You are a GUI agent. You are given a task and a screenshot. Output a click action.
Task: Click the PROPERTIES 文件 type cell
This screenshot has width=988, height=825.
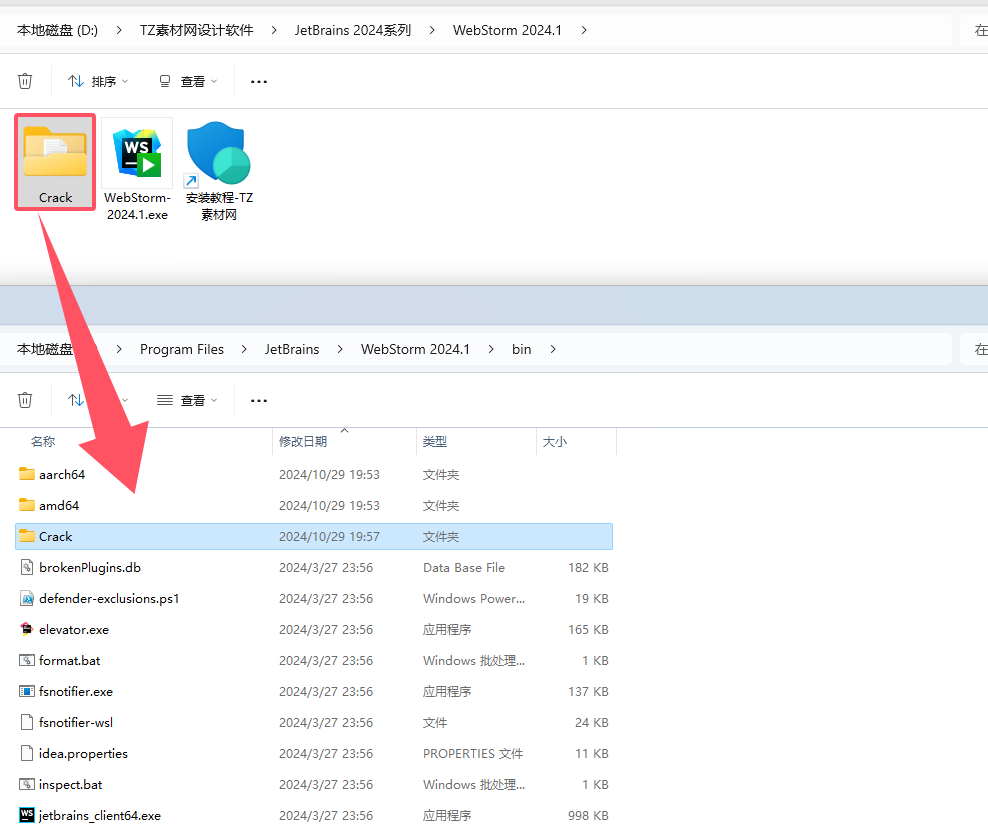pyautogui.click(x=473, y=753)
